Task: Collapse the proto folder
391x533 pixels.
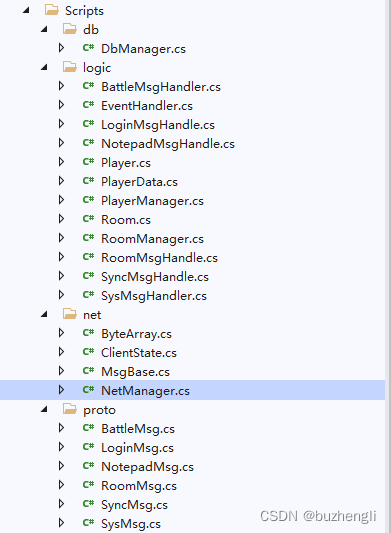Action: (x=44, y=409)
